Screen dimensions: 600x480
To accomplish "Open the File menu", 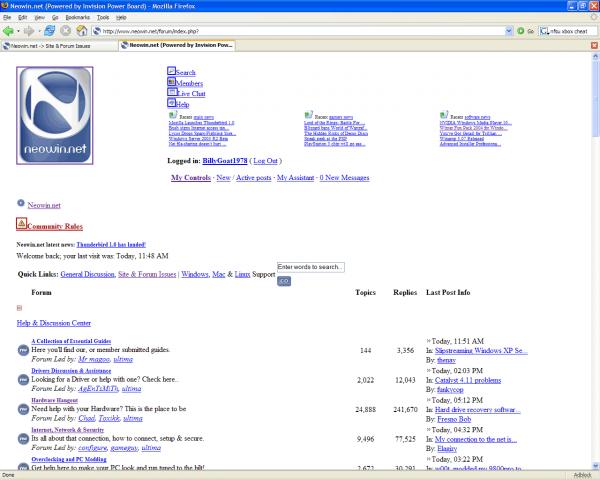I will tap(7, 17).
